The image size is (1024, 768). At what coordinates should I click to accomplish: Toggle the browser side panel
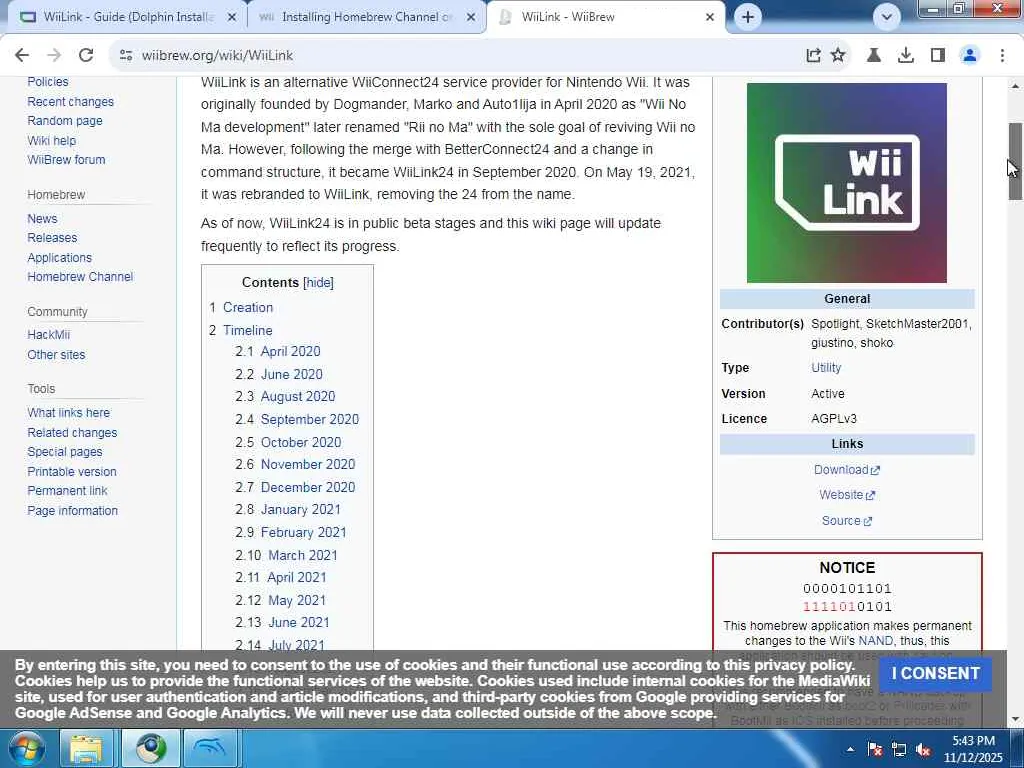938,56
